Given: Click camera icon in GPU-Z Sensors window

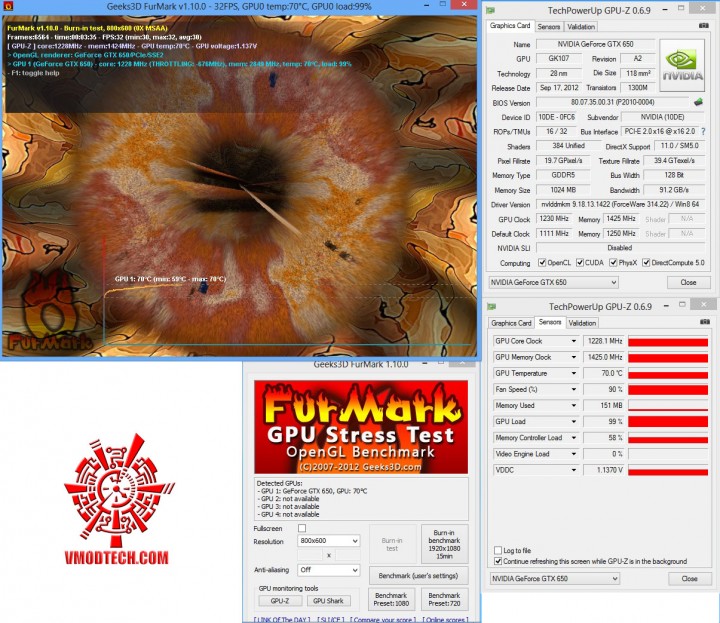Looking at the screenshot, I should [x=704, y=322].
